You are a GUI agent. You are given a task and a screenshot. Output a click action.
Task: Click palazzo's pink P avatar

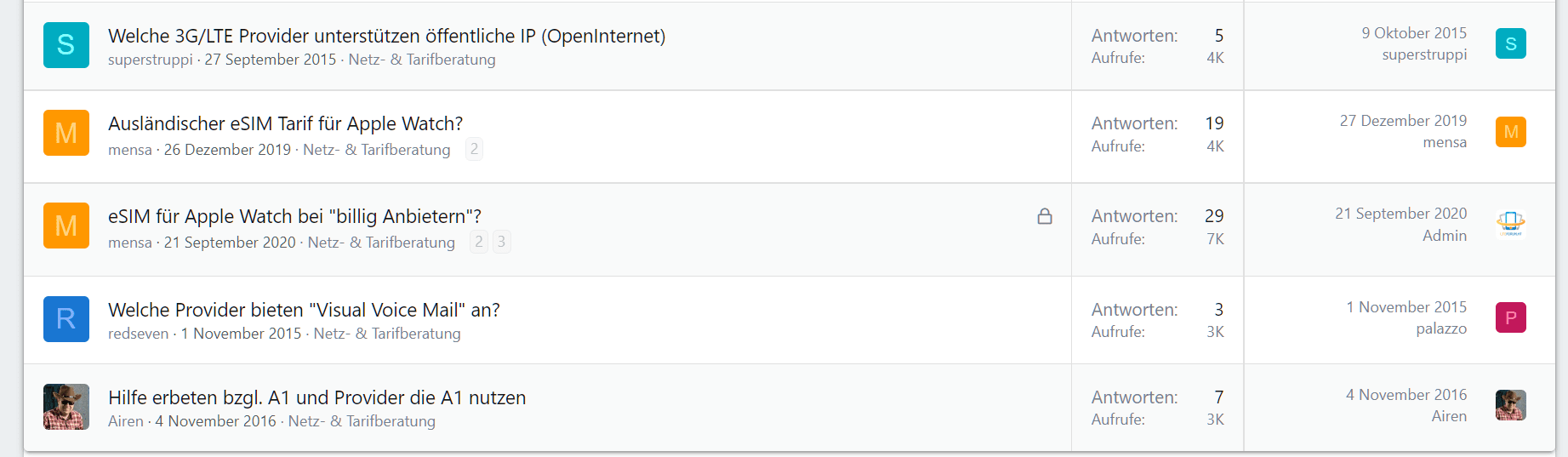[1510, 317]
